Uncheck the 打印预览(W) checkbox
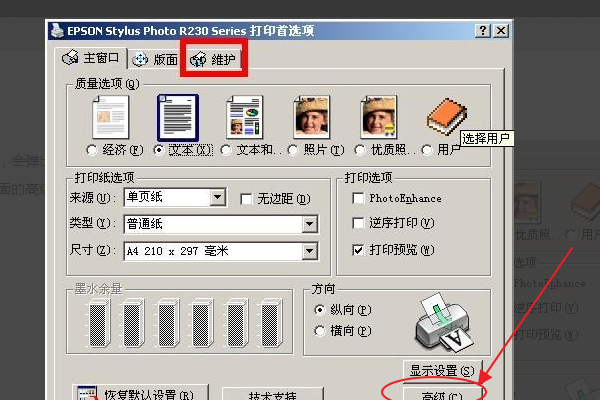The height and width of the screenshot is (400, 600). click(x=358, y=250)
